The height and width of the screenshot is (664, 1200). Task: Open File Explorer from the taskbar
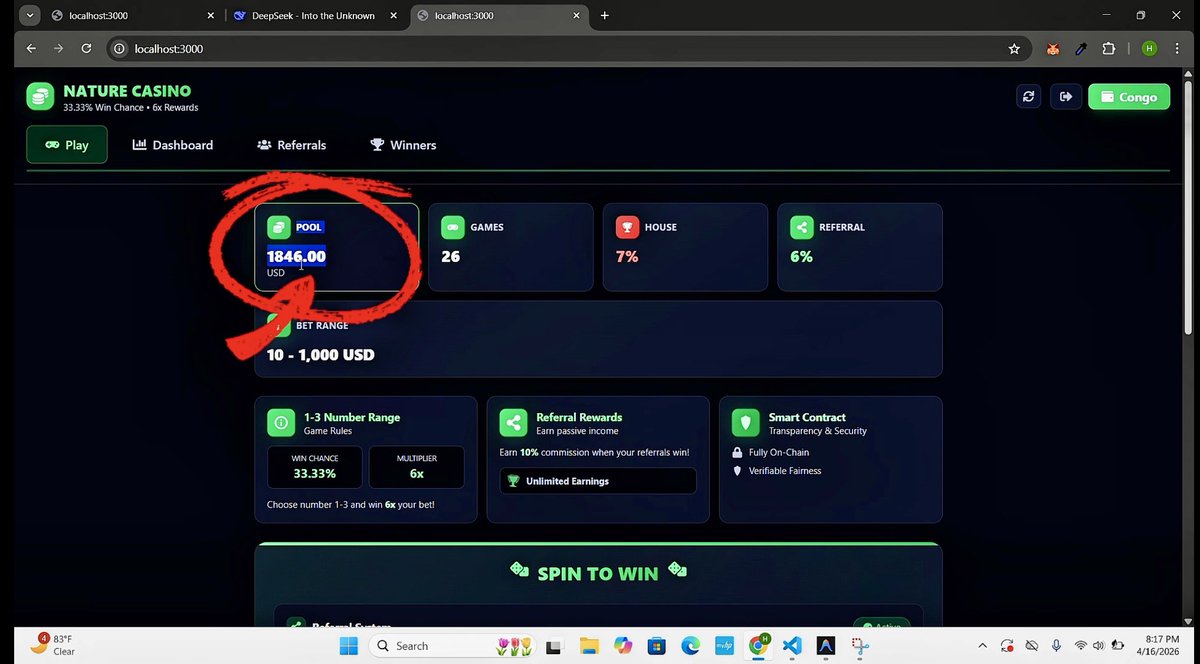(589, 646)
